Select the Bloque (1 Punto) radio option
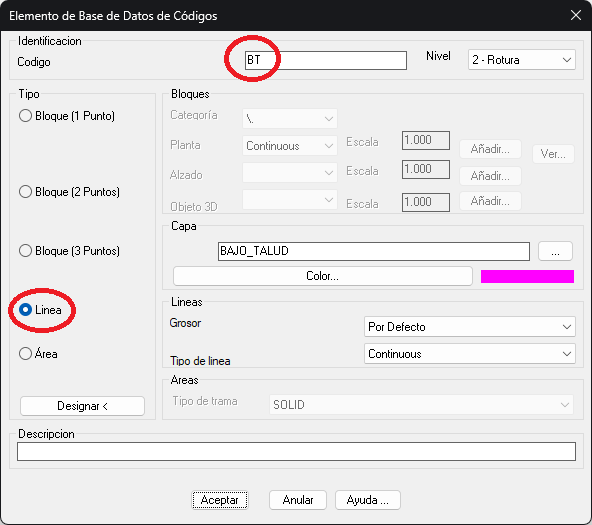Viewport: 592px width, 525px height. tap(25, 116)
